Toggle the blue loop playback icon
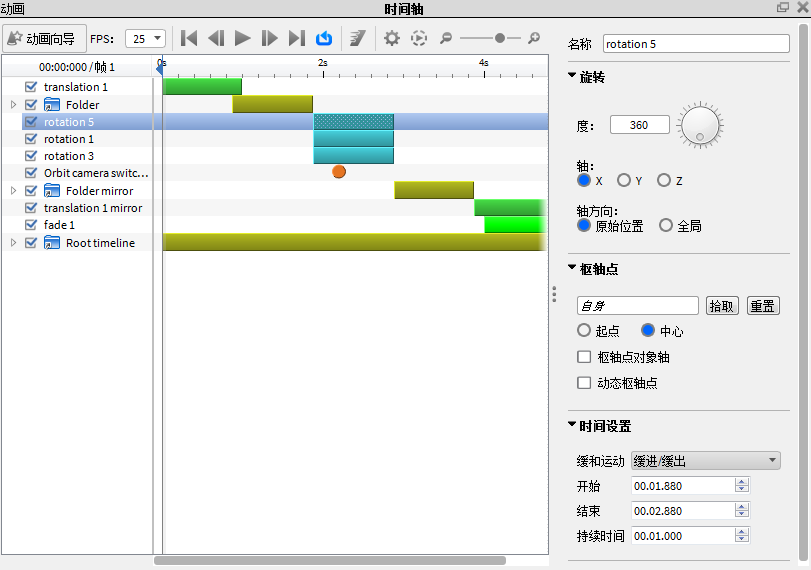The height and width of the screenshot is (570, 811). pyautogui.click(x=324, y=38)
